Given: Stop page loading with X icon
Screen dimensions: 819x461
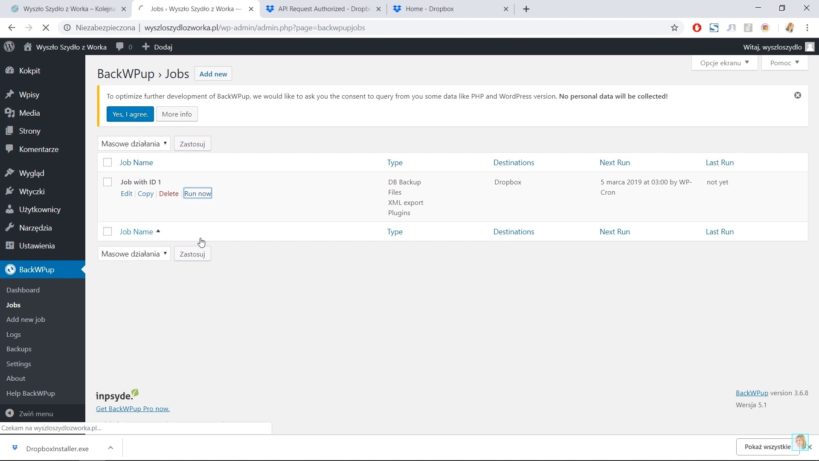Looking at the screenshot, I should coord(45,28).
